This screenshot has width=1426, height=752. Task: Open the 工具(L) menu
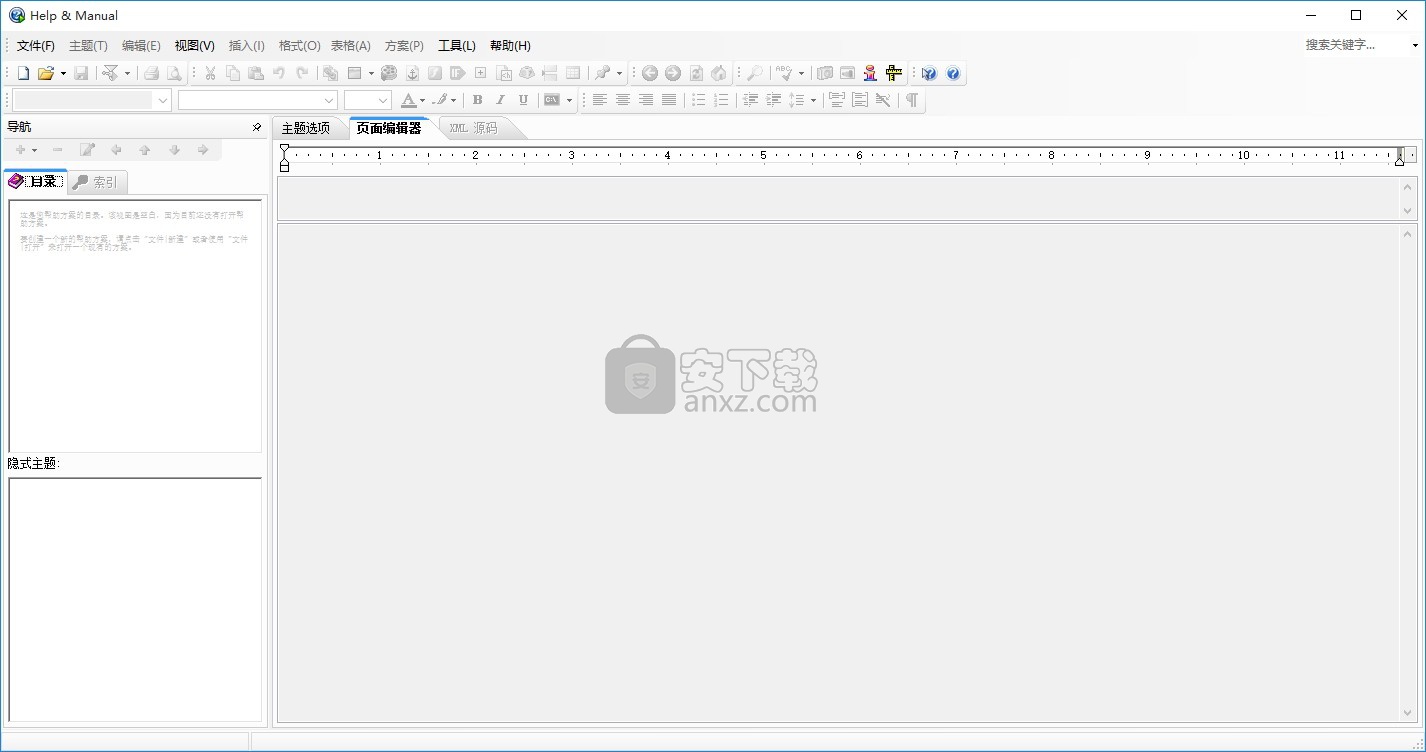(456, 46)
